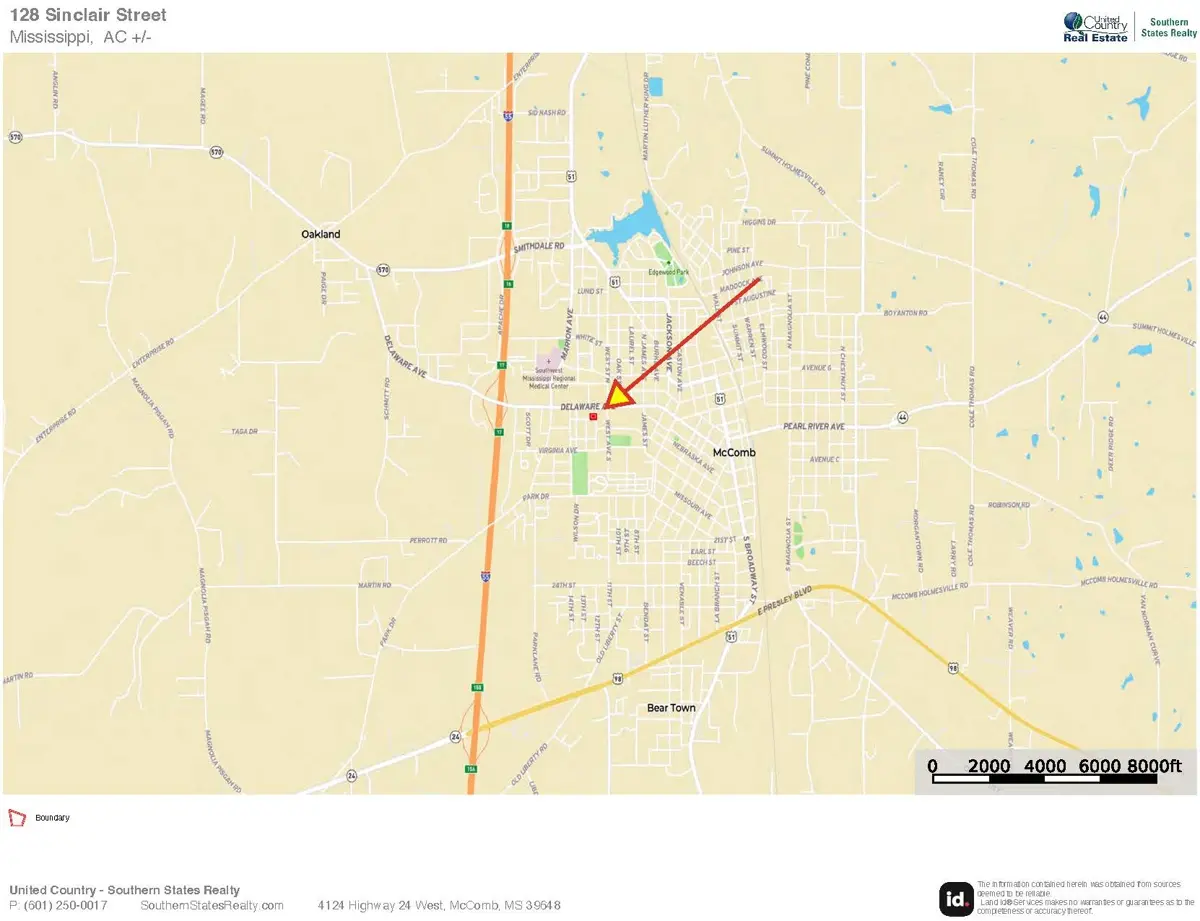The image size is (1200, 921).
Task: Click the Southern States Realty logo
Action: (1167, 27)
